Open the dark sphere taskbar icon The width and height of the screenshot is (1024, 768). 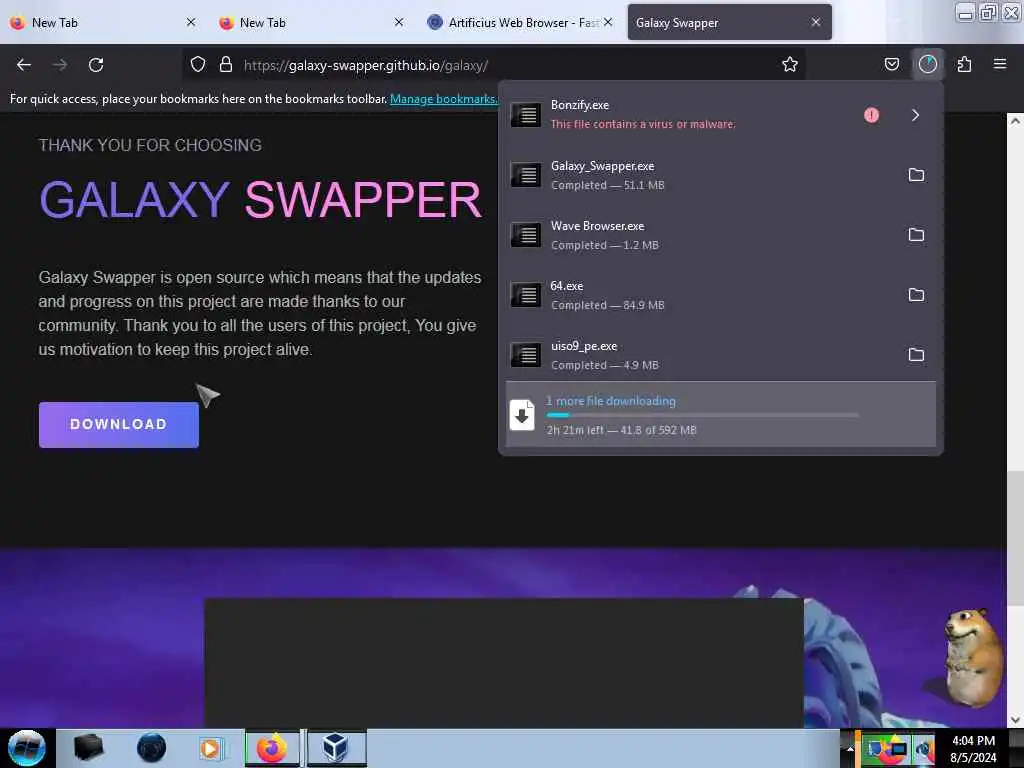(x=152, y=748)
